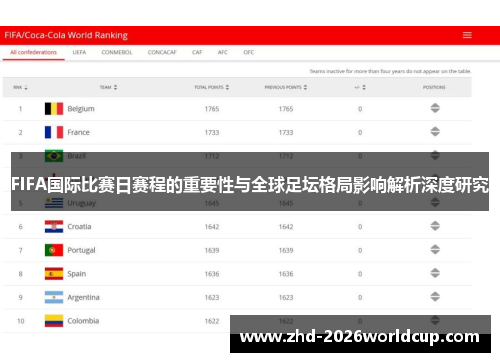
Task: Sort table by +/- column
Action: click(x=360, y=87)
